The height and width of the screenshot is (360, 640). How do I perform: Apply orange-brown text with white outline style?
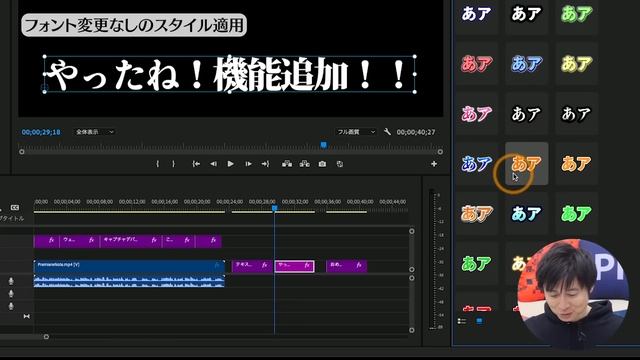point(476,213)
